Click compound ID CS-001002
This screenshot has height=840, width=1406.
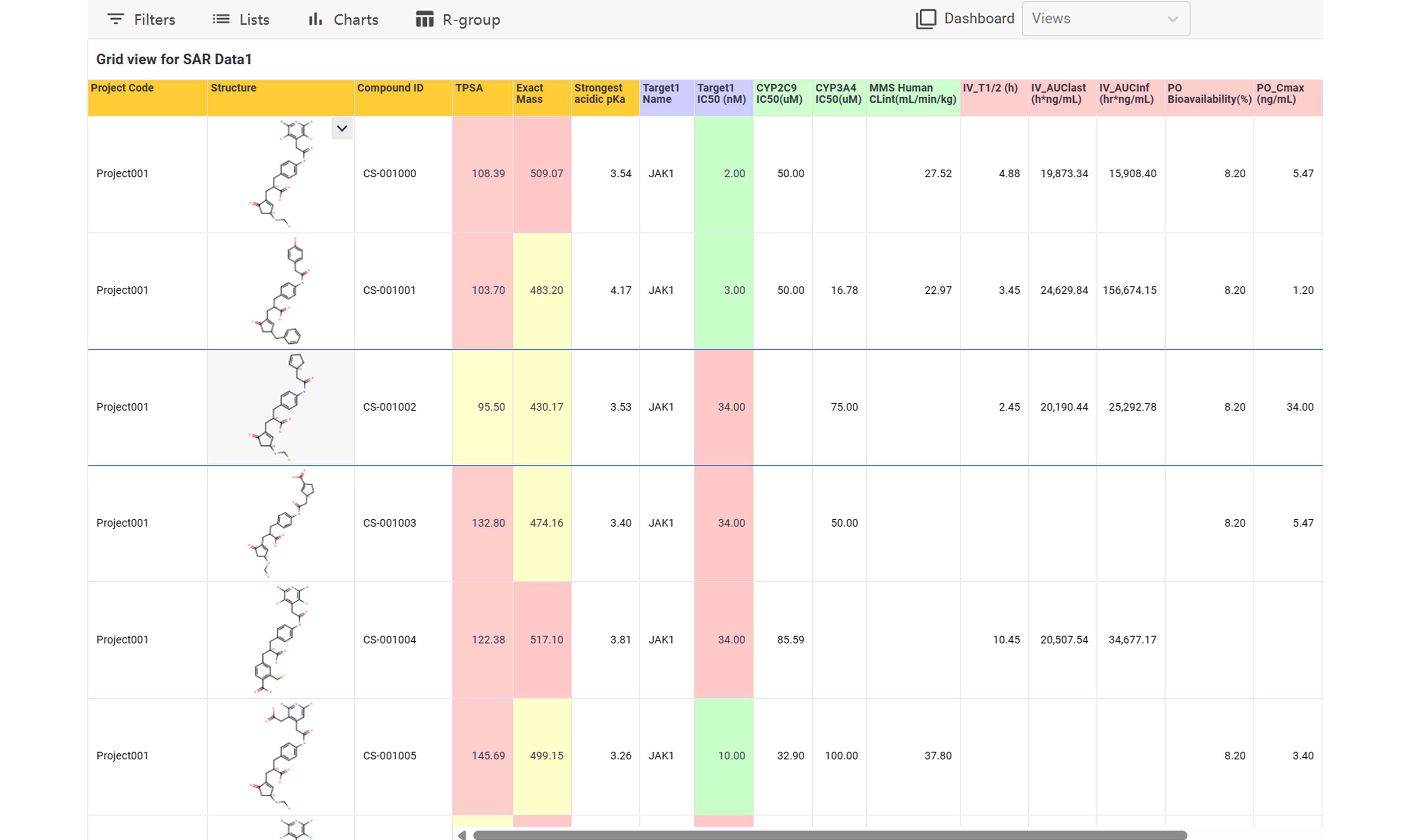click(389, 407)
